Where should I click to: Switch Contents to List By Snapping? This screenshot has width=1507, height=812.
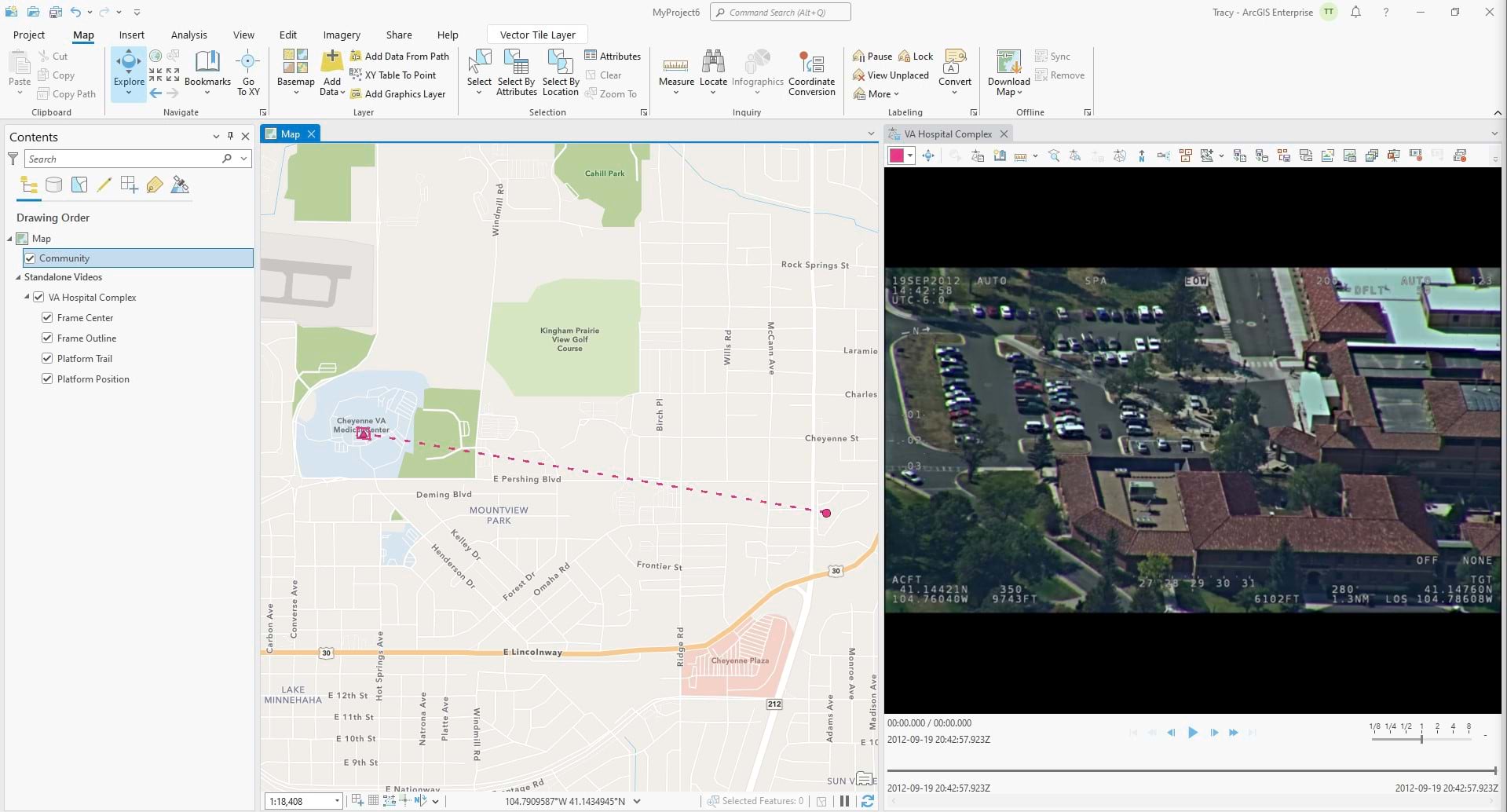(130, 185)
